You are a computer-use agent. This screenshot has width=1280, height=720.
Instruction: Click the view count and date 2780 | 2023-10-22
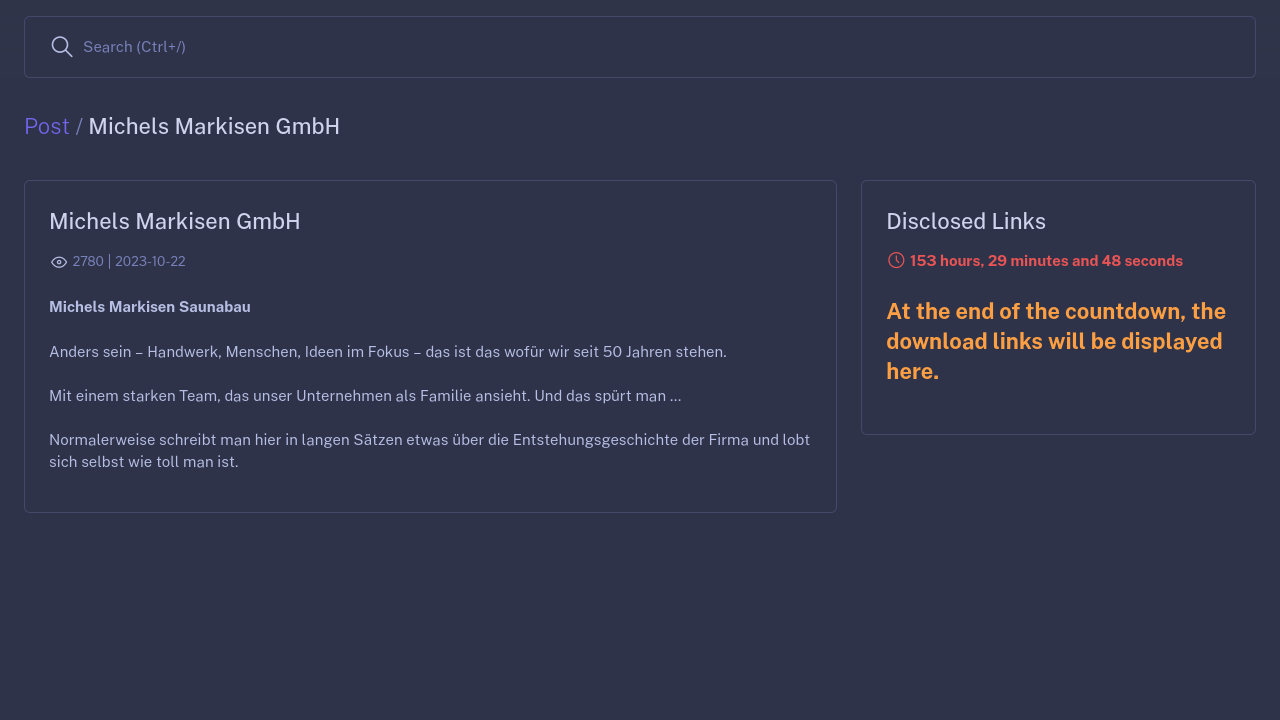(x=129, y=262)
